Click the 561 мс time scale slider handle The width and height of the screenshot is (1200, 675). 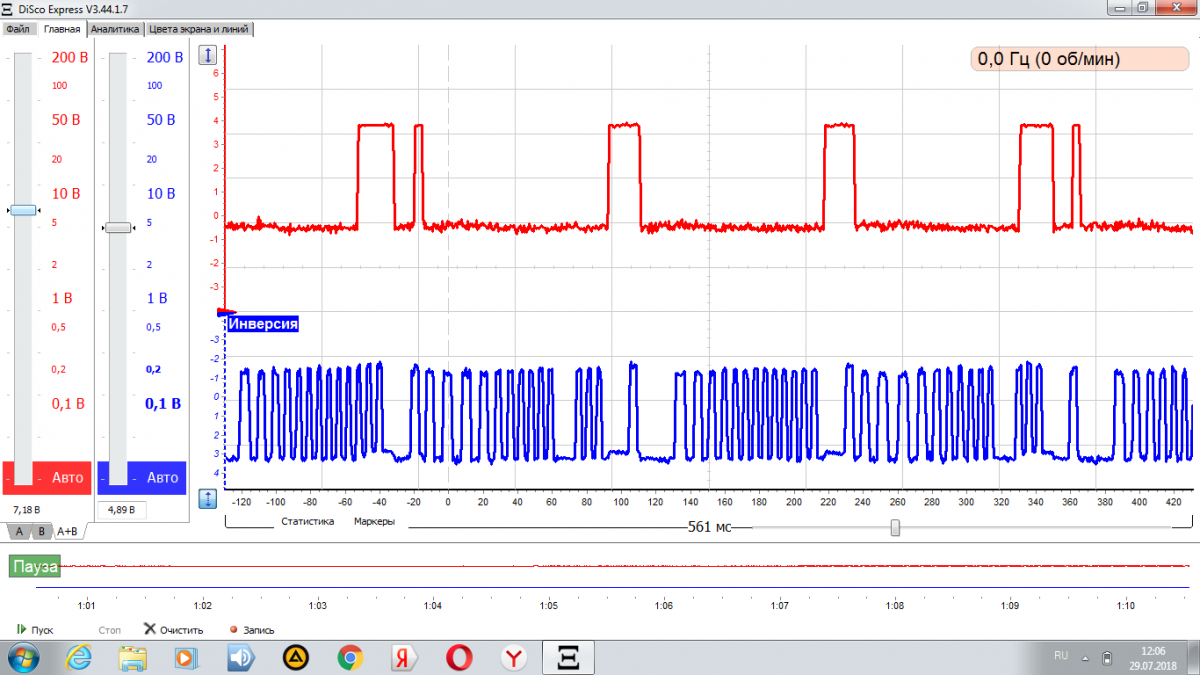(895, 528)
